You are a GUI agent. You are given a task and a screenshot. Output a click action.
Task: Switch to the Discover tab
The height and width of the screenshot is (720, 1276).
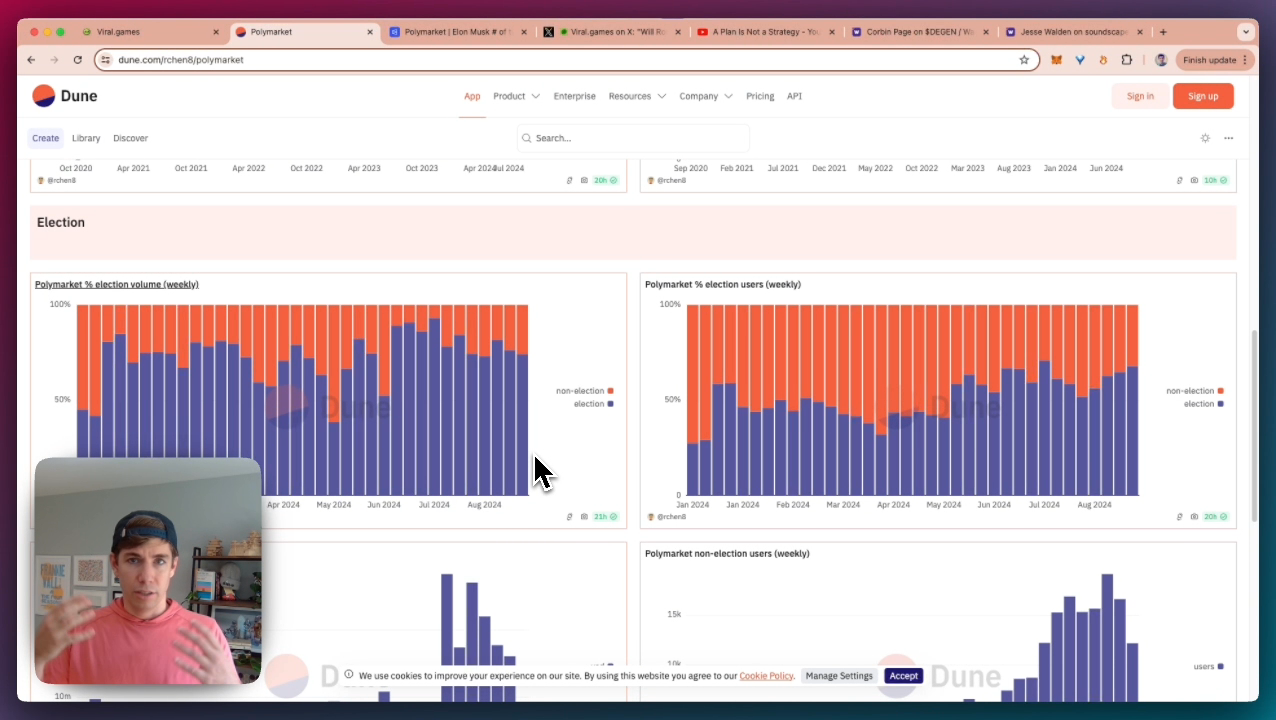click(130, 138)
